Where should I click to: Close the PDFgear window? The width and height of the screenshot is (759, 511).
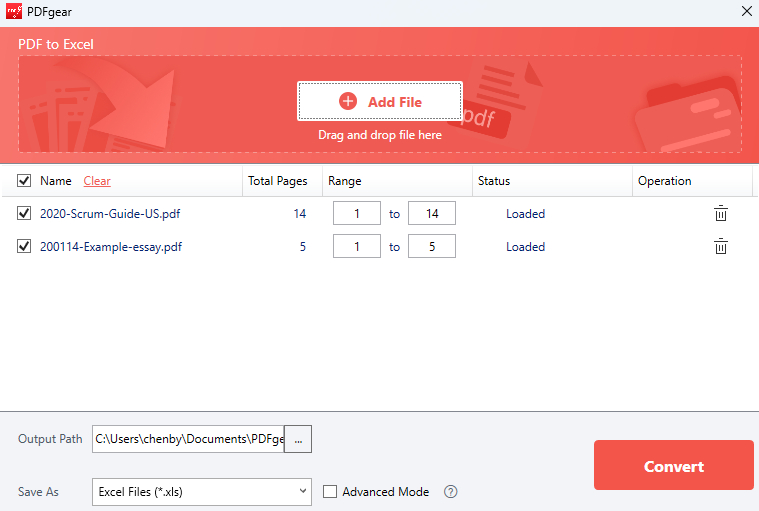coord(746,11)
